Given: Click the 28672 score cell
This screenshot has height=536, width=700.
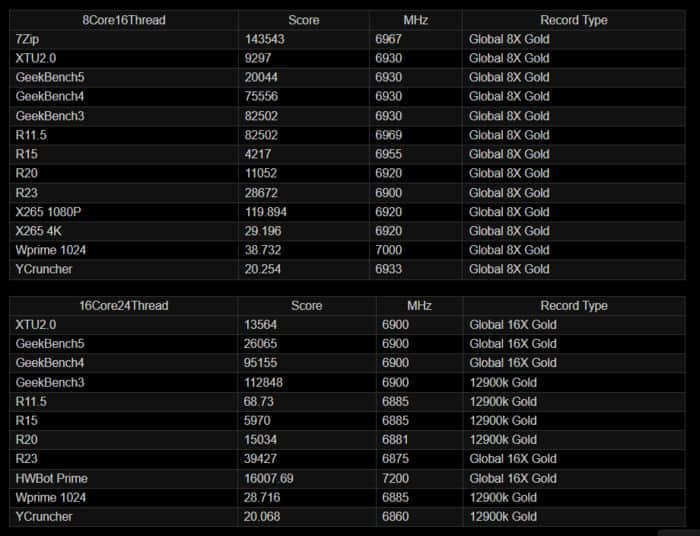Looking at the screenshot, I should tap(261, 193).
